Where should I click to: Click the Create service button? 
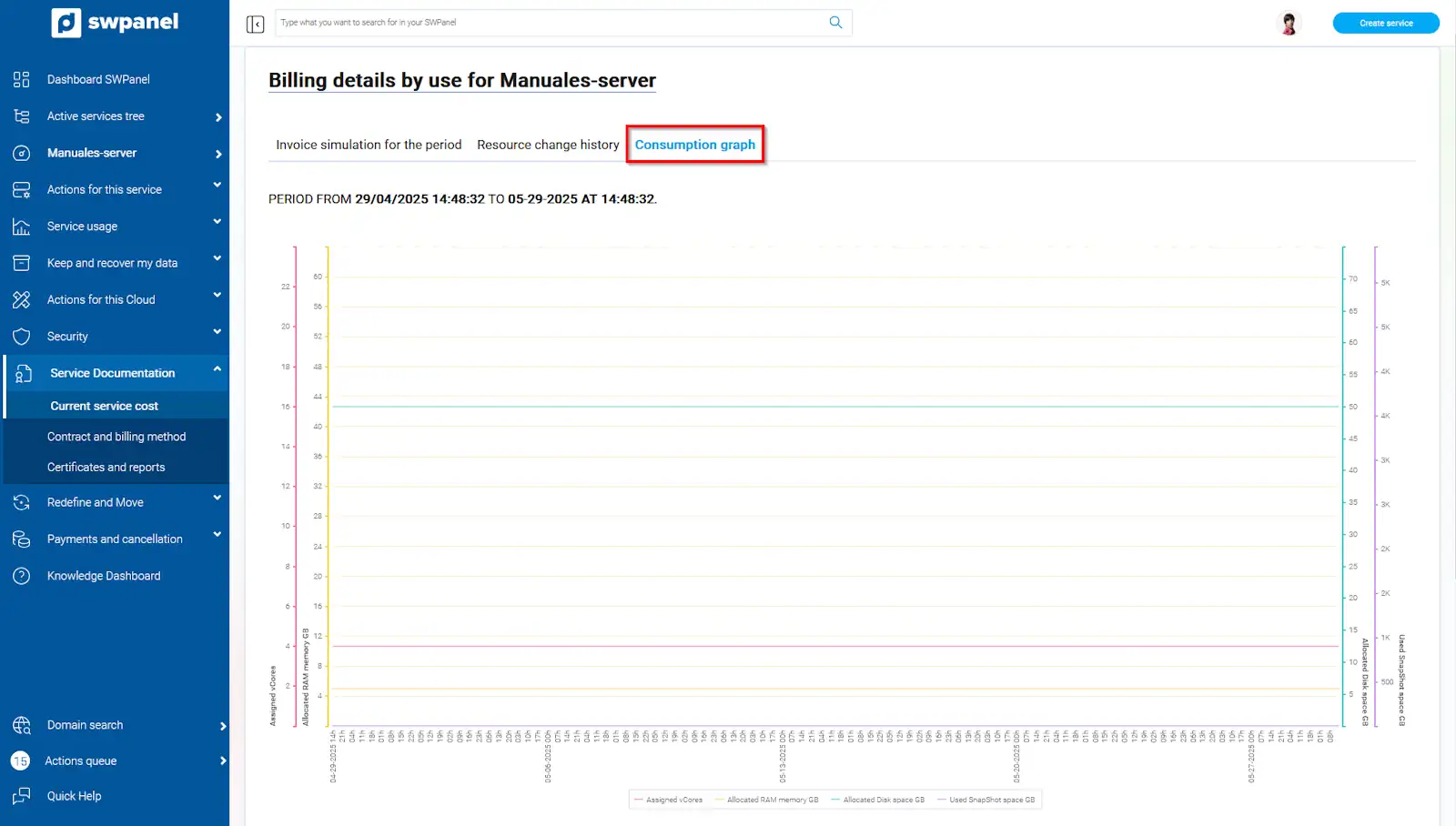tap(1386, 23)
